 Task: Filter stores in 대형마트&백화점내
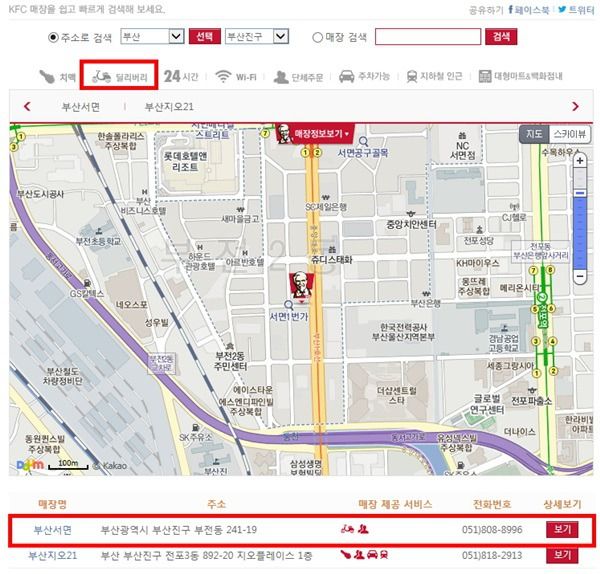(520, 76)
